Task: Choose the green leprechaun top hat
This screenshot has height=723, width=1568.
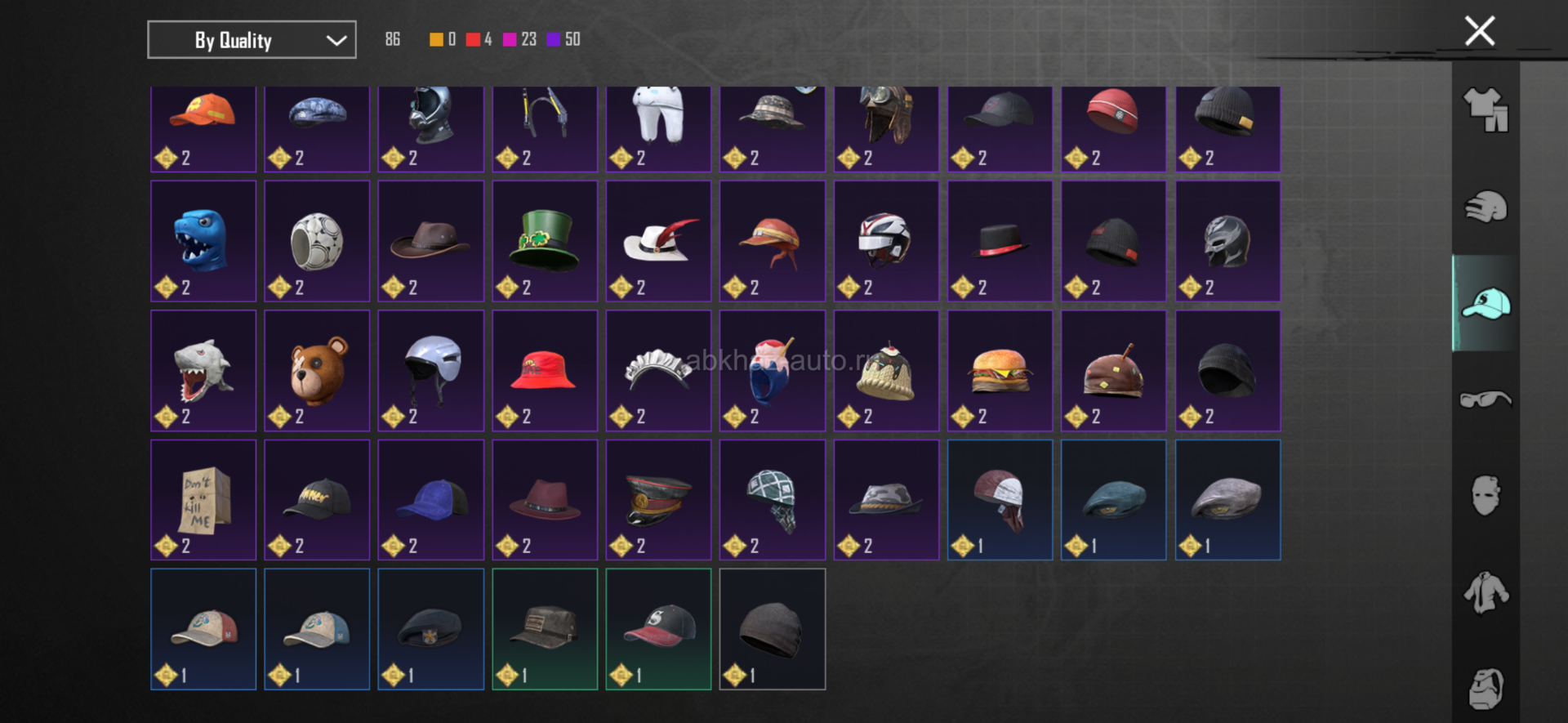Action: 545,241
